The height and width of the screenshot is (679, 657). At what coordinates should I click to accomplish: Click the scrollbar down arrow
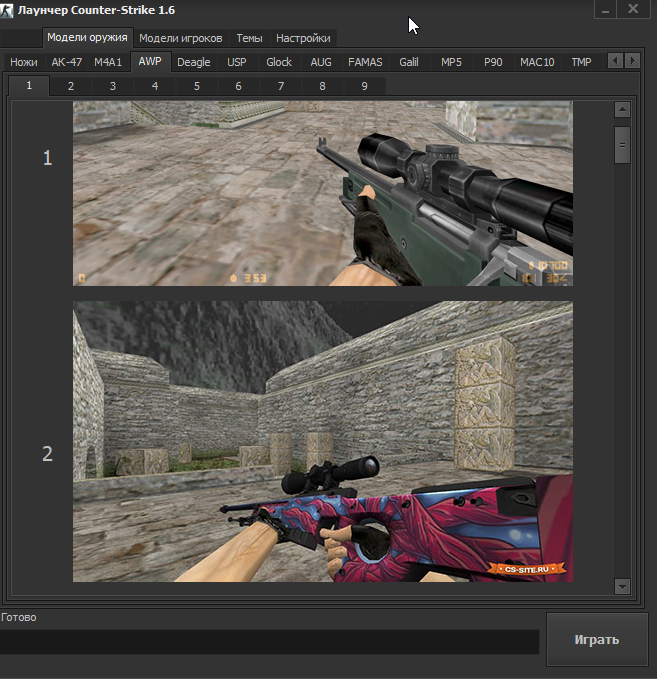click(622, 587)
